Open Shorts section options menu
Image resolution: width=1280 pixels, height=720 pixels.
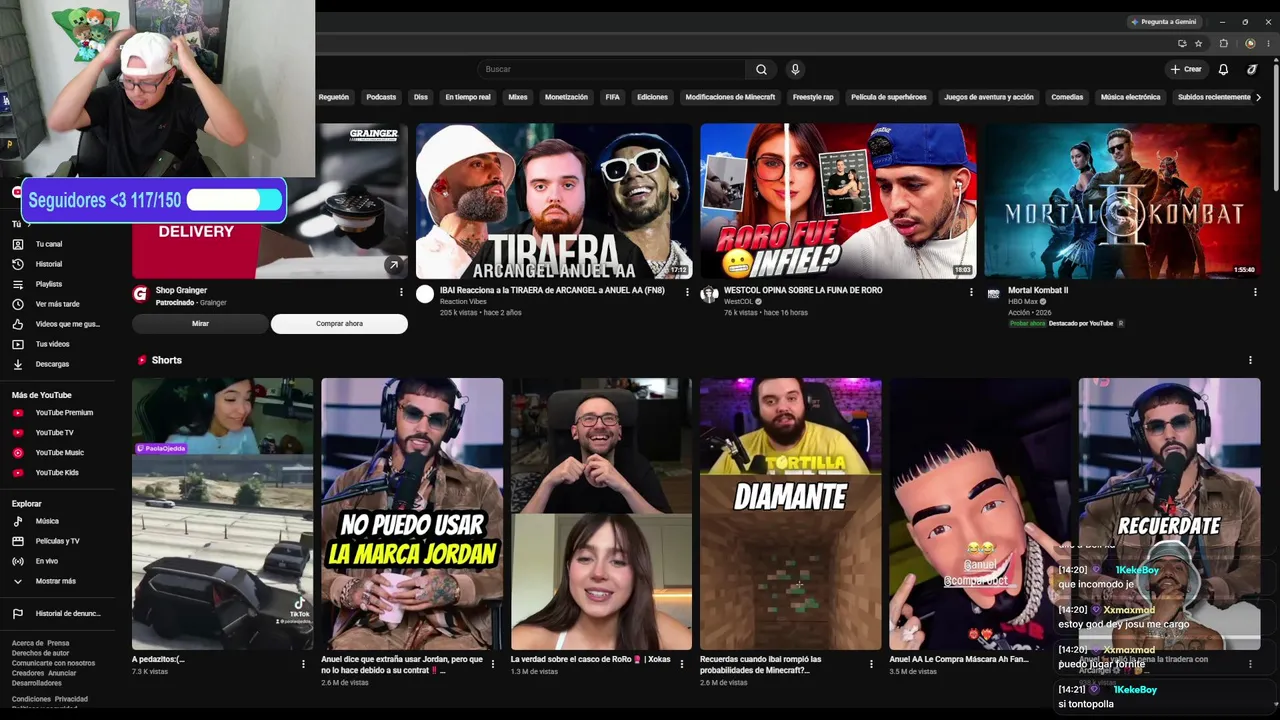1250,360
